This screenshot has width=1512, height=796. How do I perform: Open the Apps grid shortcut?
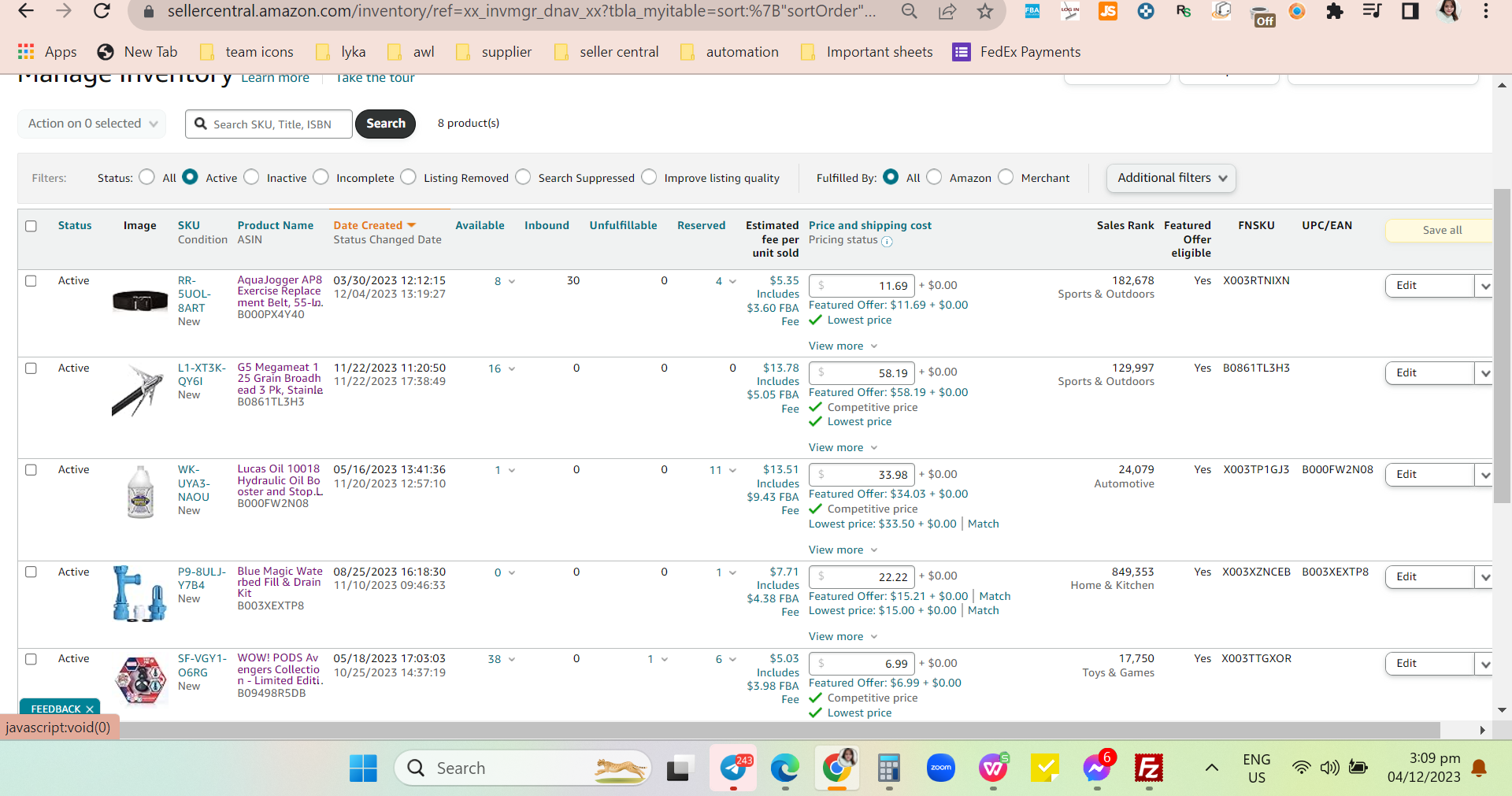(47, 52)
